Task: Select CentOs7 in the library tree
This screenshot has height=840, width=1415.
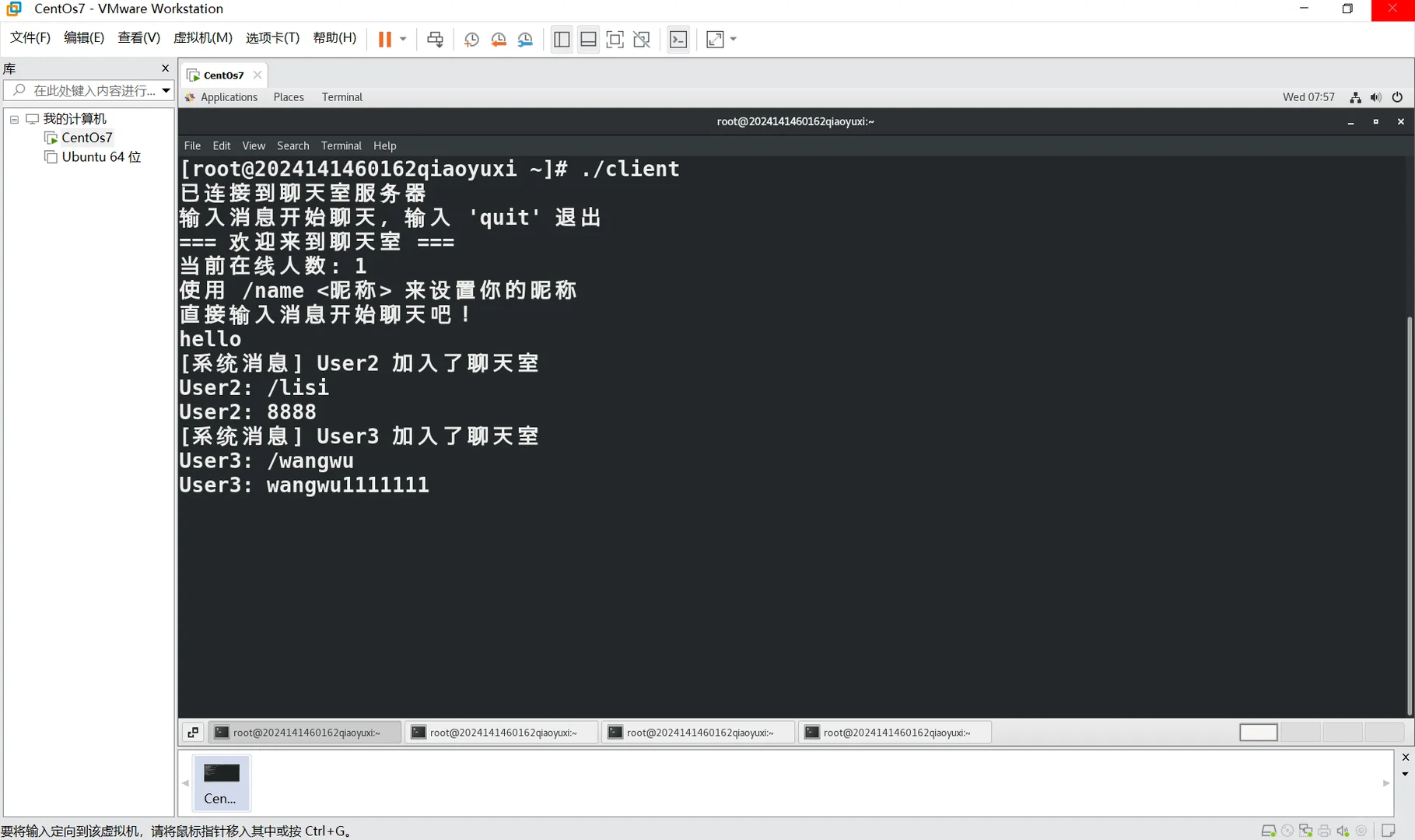Action: (x=86, y=138)
